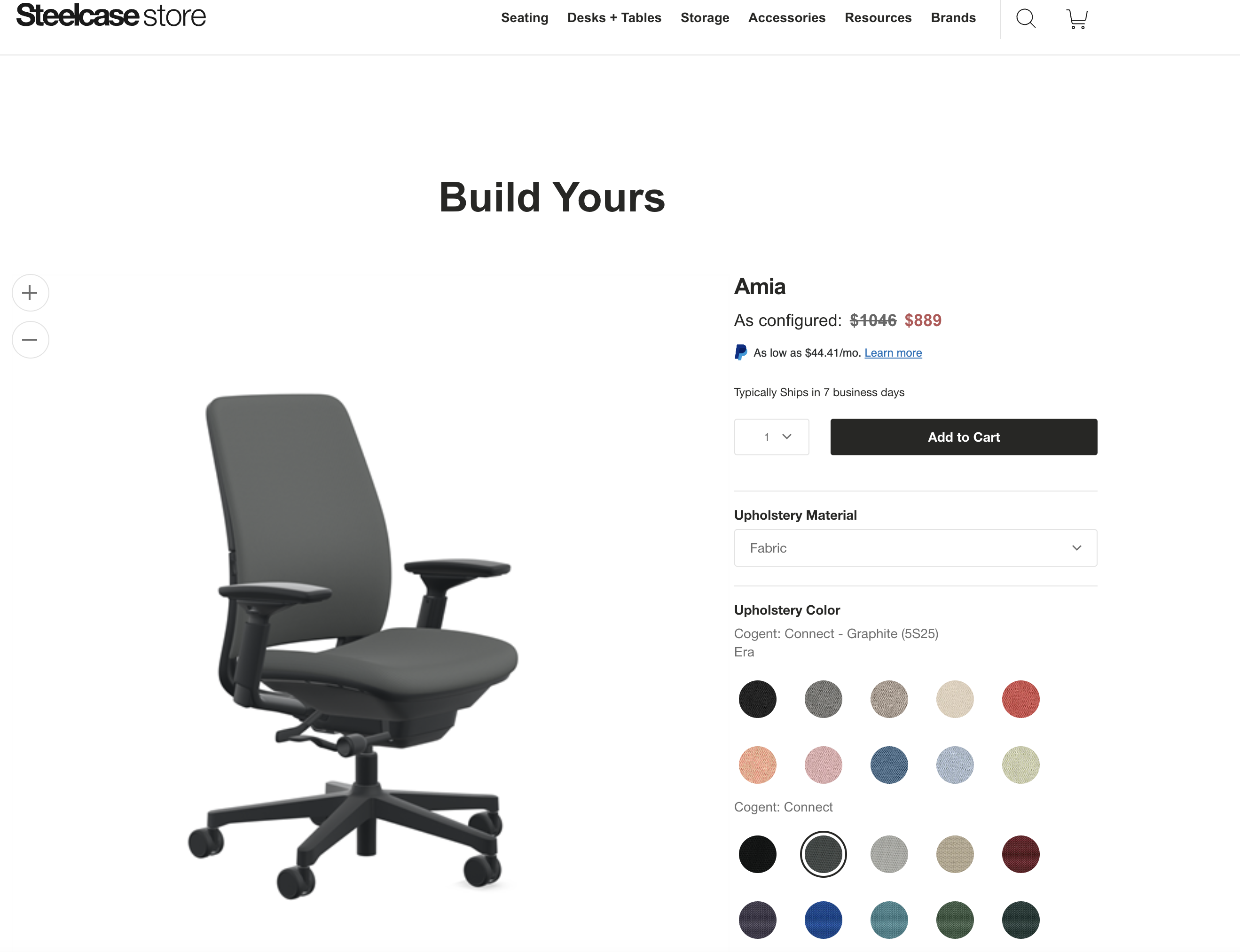Open the Accessories menu
The width and height of the screenshot is (1240, 952).
[x=786, y=17]
